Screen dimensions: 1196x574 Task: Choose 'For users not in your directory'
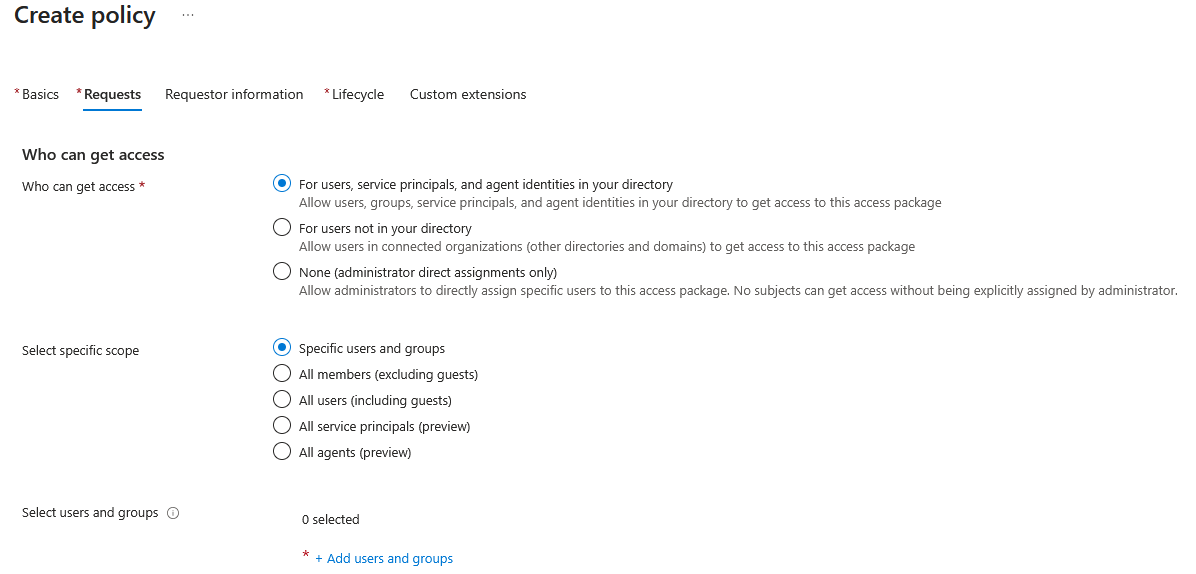click(282, 228)
